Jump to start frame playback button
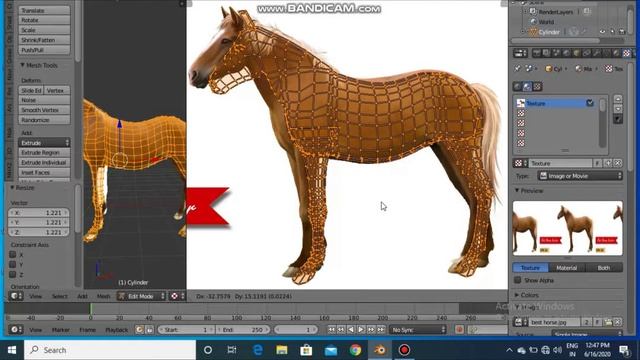This screenshot has height=360, width=640. 331,329
